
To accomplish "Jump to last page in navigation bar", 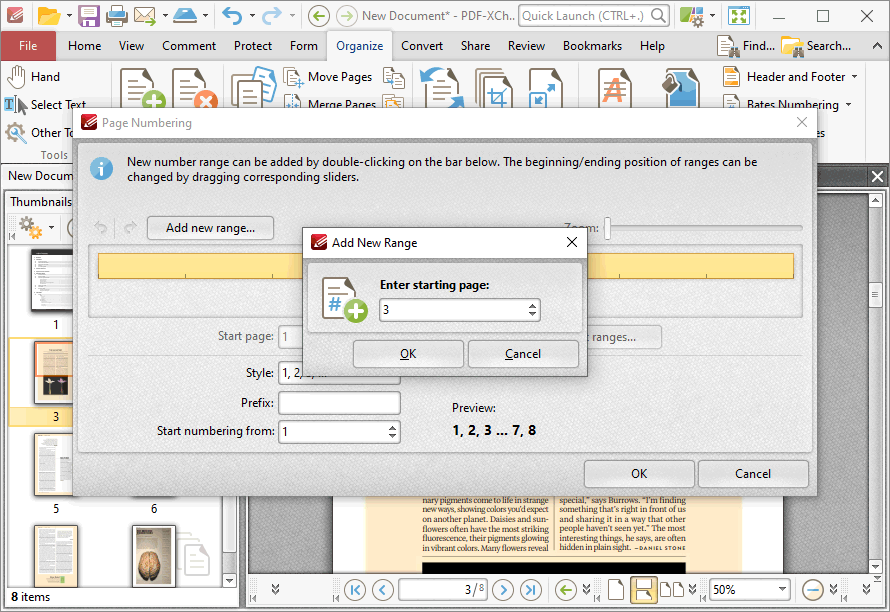I will click(531, 590).
